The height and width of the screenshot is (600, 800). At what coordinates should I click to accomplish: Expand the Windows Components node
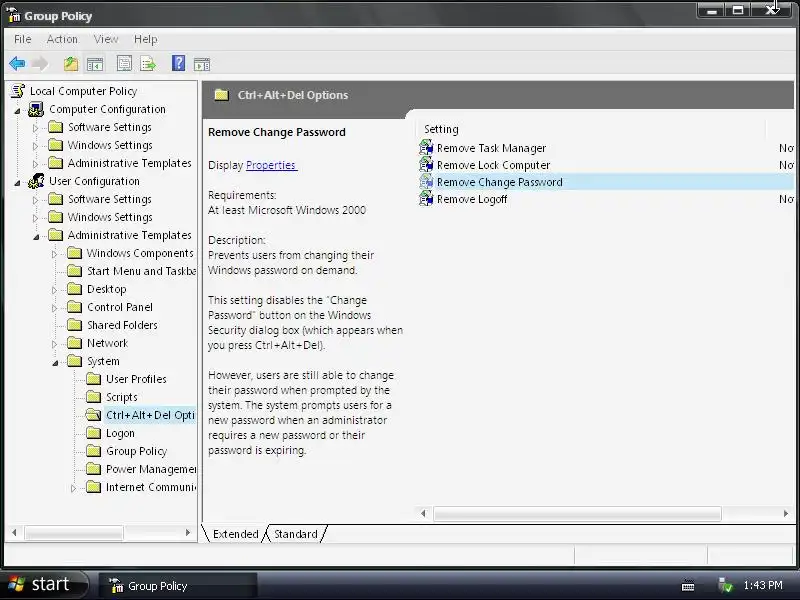[x=54, y=254]
